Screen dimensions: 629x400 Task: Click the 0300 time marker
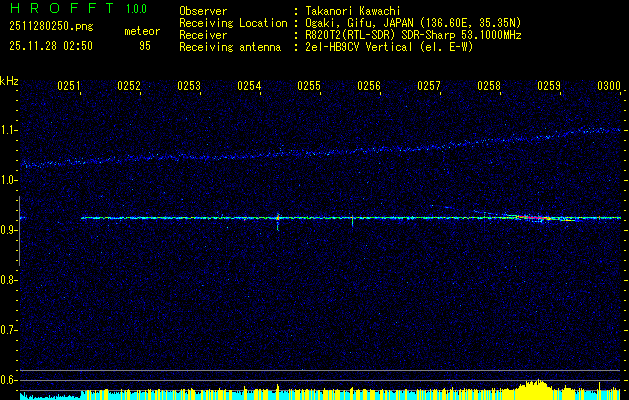(x=608, y=87)
